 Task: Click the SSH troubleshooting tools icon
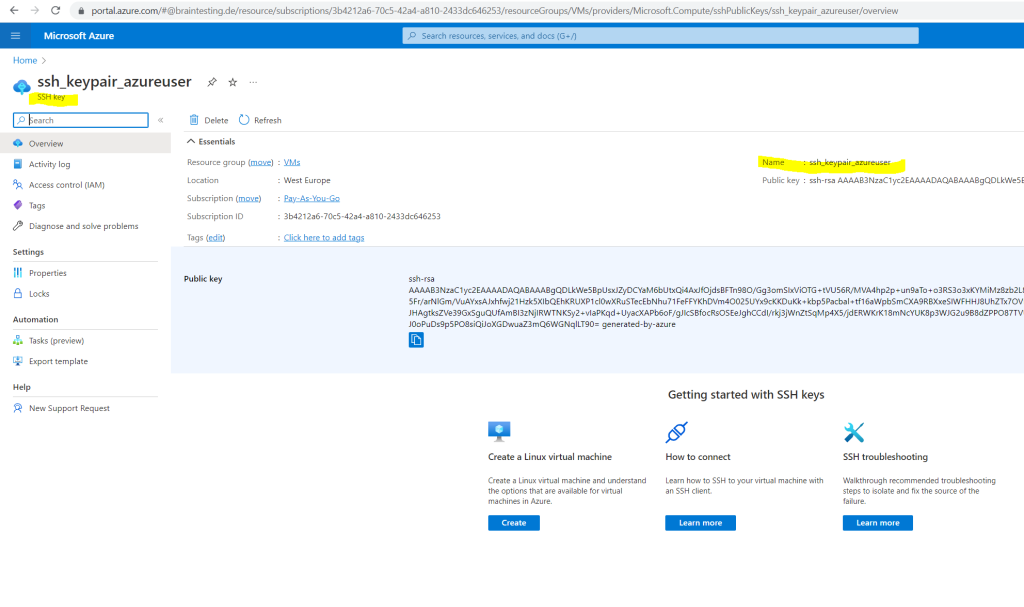[x=854, y=432]
